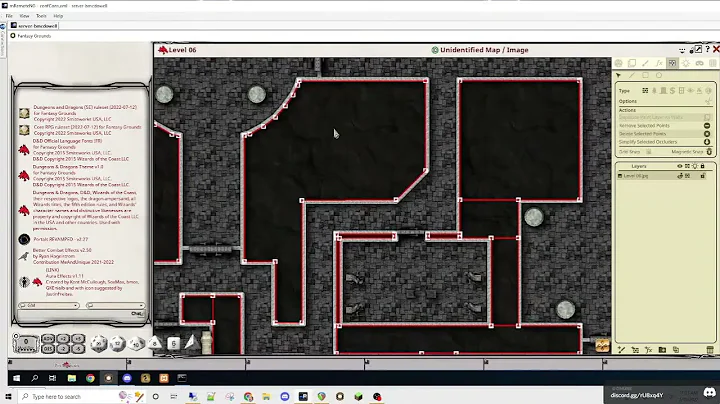The image size is (720, 404).
Task: Set occluder type to eye icon
Action: tap(690, 90)
